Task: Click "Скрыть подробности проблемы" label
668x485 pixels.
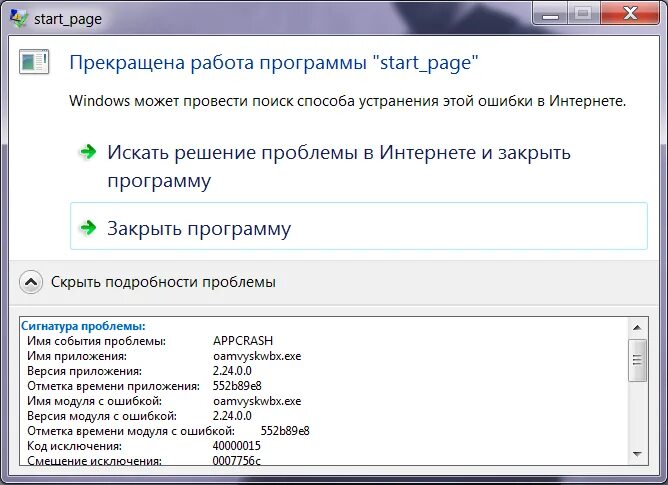Action: 163,282
